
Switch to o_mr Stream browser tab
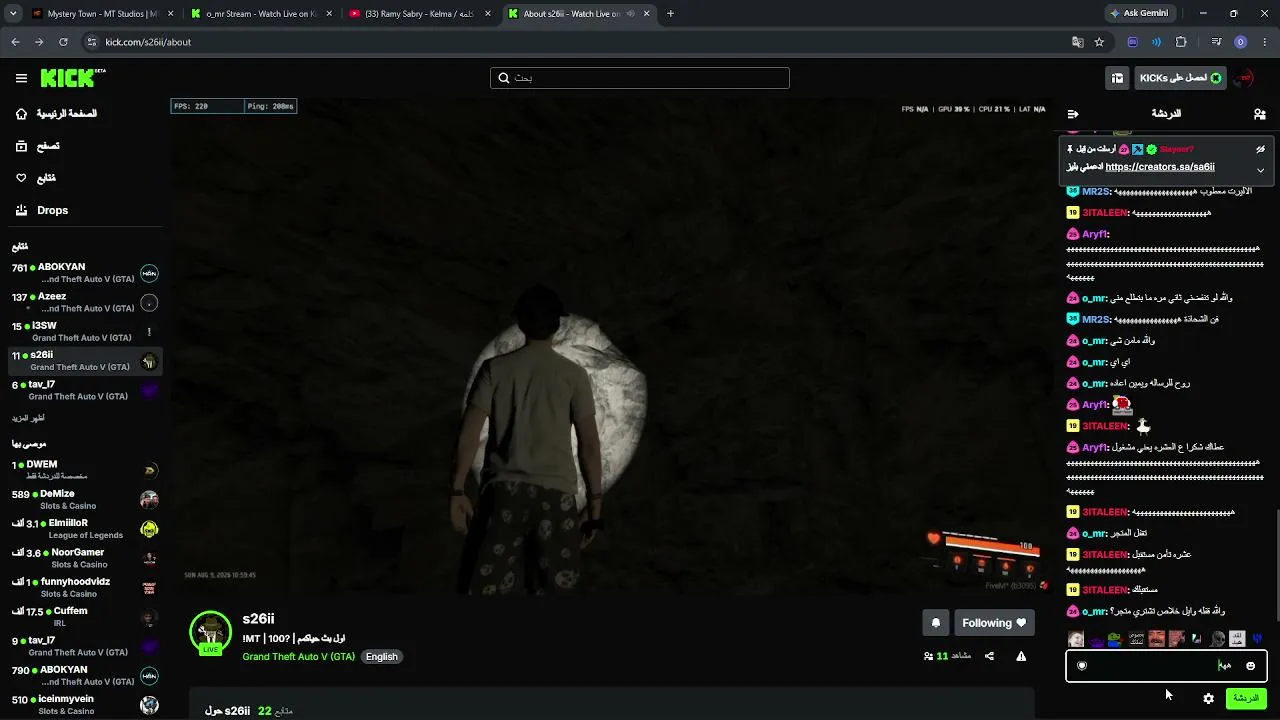click(x=262, y=14)
